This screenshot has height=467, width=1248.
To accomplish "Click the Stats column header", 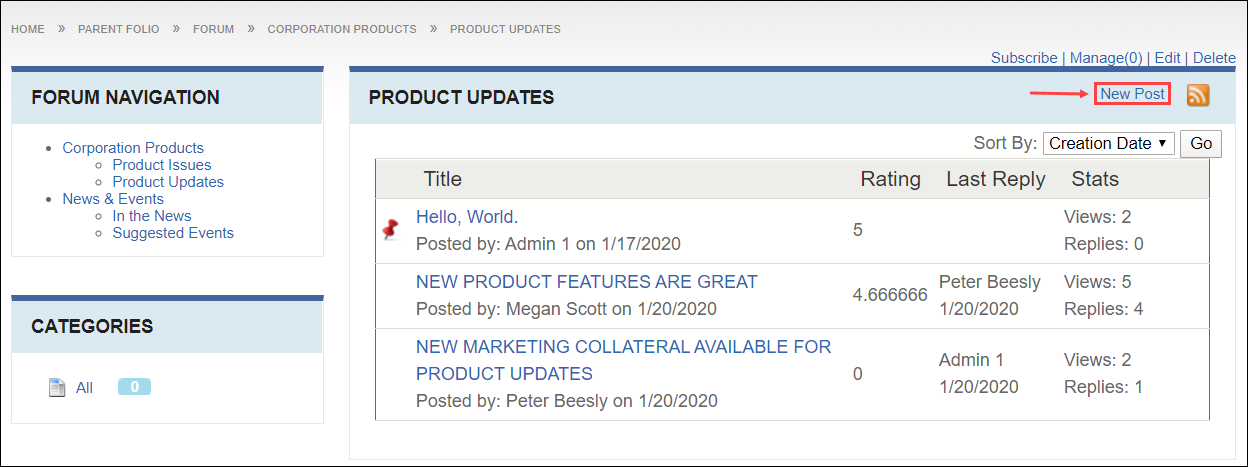I will [x=1095, y=179].
